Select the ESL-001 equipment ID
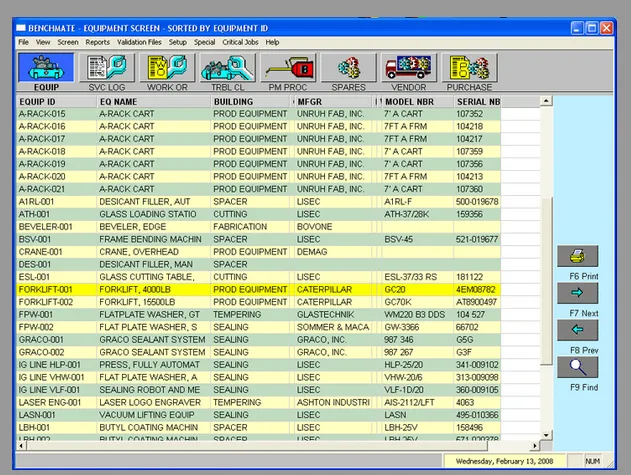The image size is (631, 475). (34, 277)
